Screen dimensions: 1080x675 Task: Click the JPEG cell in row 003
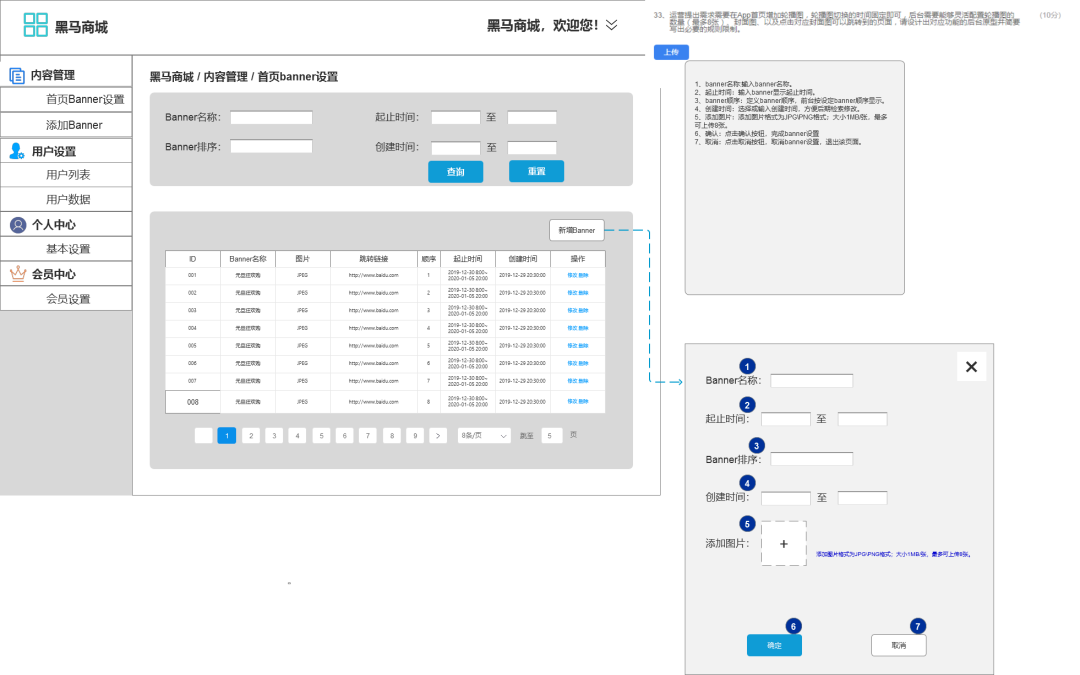pos(302,311)
